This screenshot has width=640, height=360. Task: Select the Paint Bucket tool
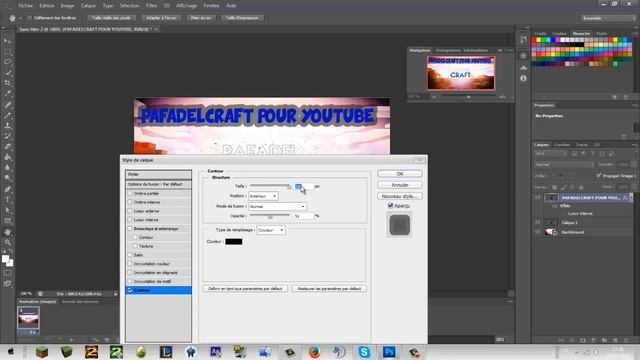pyautogui.click(x=7, y=157)
